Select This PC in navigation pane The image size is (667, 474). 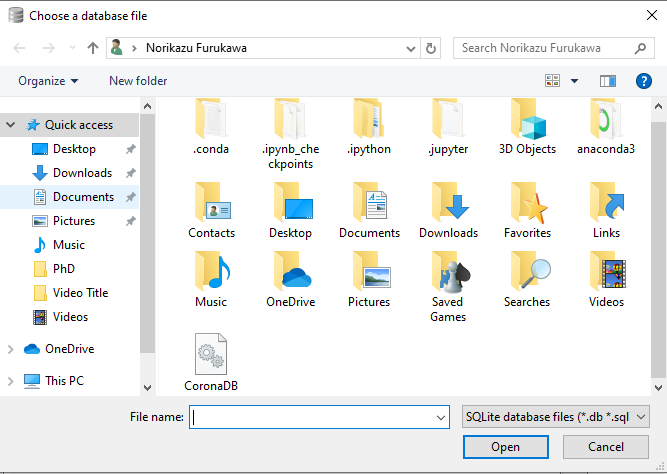(x=54, y=381)
